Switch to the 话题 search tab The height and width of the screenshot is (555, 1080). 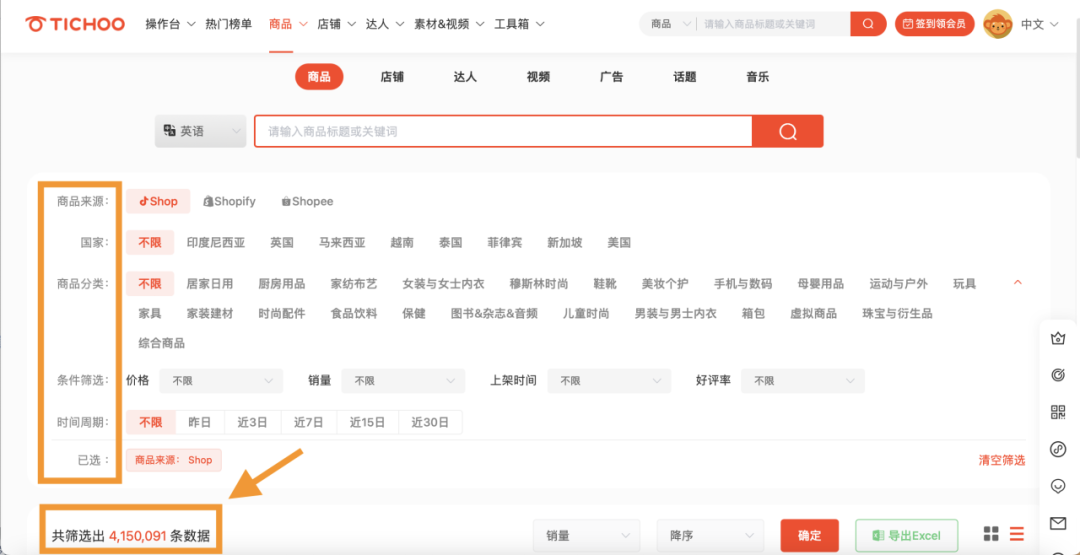pyautogui.click(x=685, y=77)
